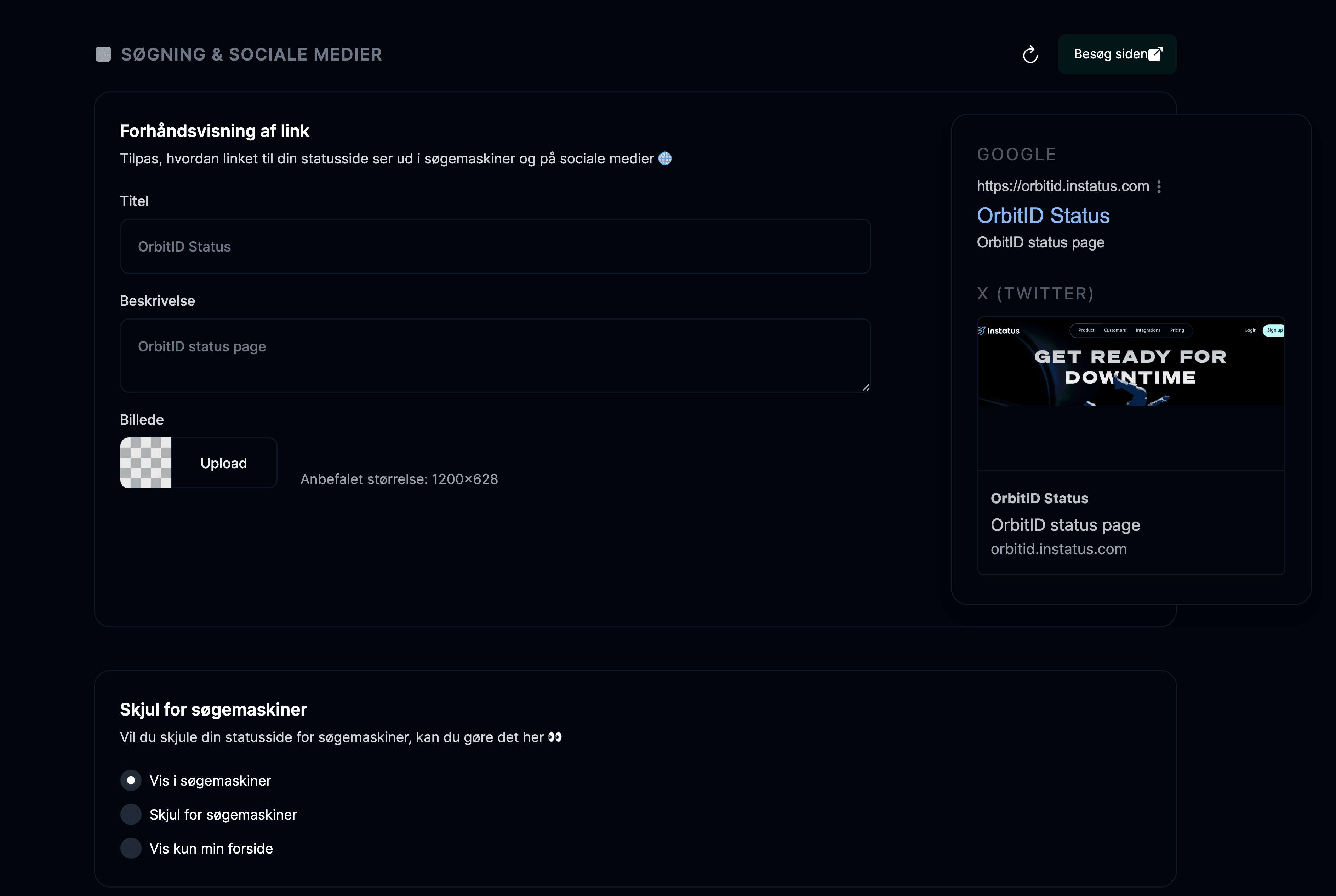Click the OrbitID status page Google description

click(x=1040, y=242)
